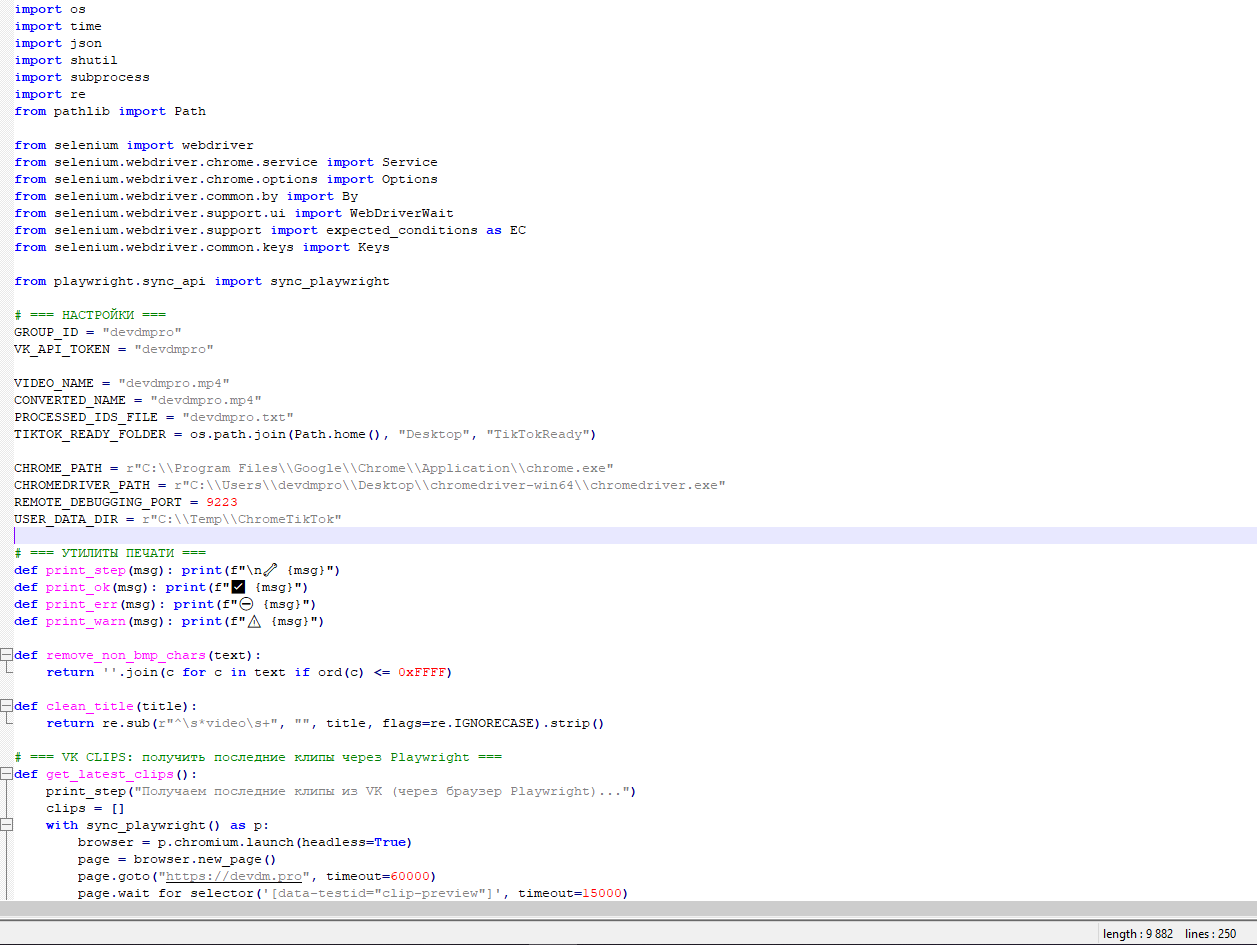Click the CHROMEDRIVER_PATH assignment line
Screen dimensions: 1257x945
(x=370, y=485)
